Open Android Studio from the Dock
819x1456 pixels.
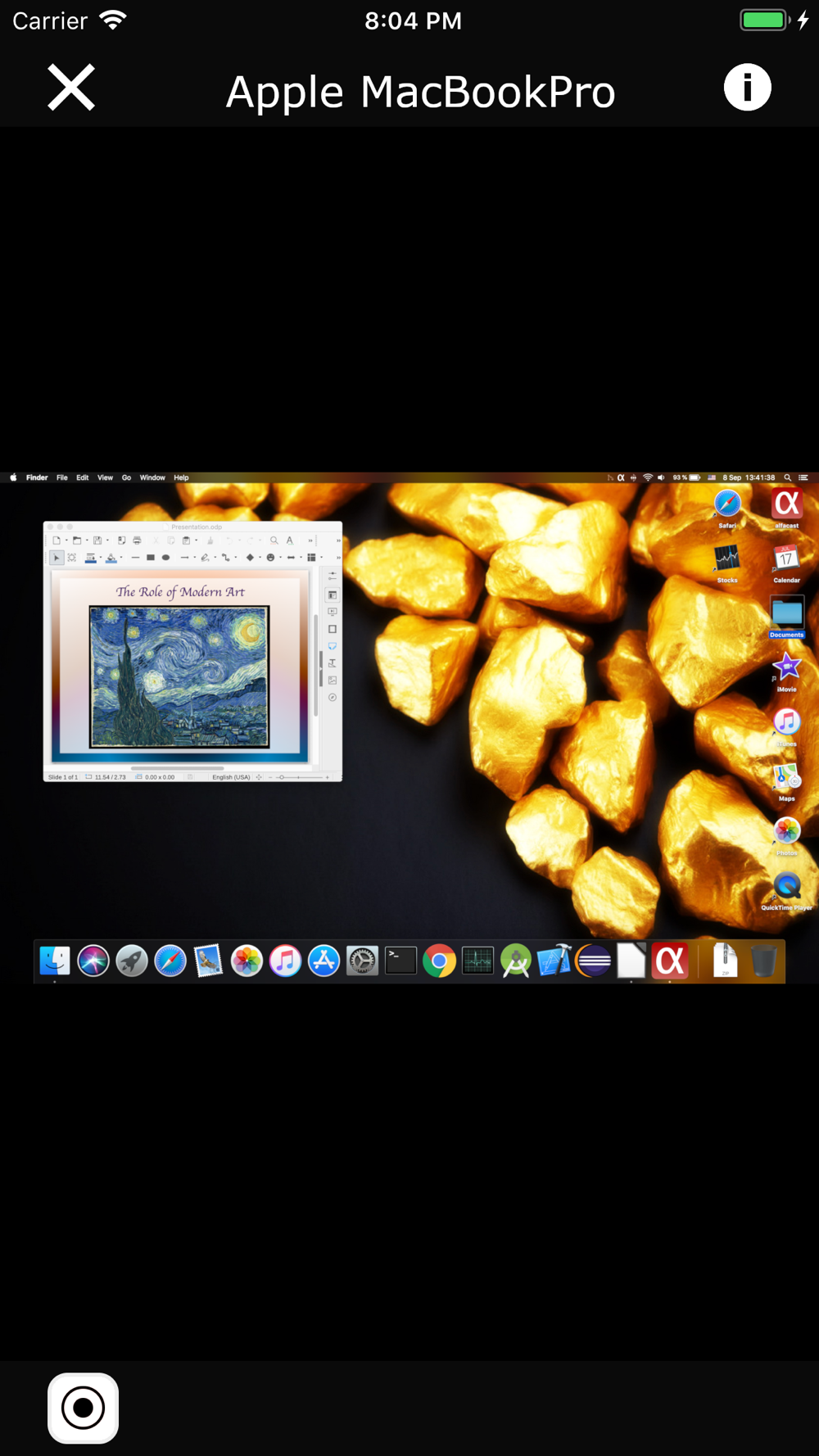516,961
